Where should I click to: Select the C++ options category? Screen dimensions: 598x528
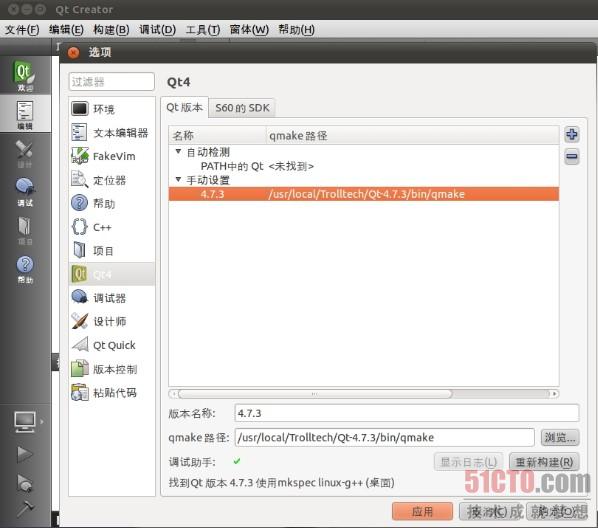pos(112,227)
